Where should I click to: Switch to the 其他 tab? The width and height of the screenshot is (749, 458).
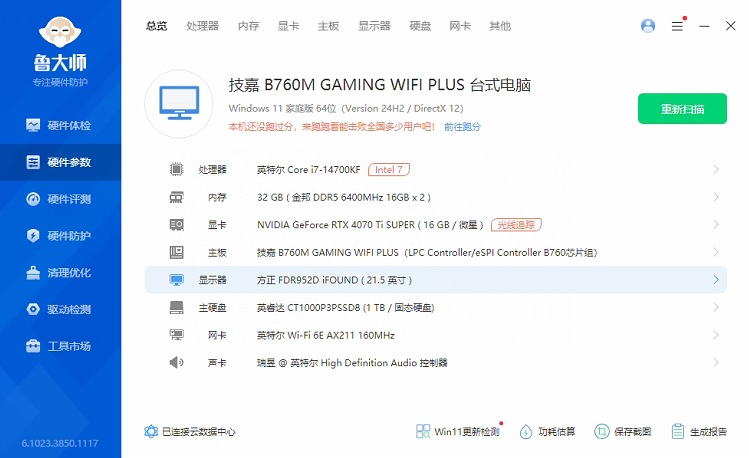tap(500, 26)
